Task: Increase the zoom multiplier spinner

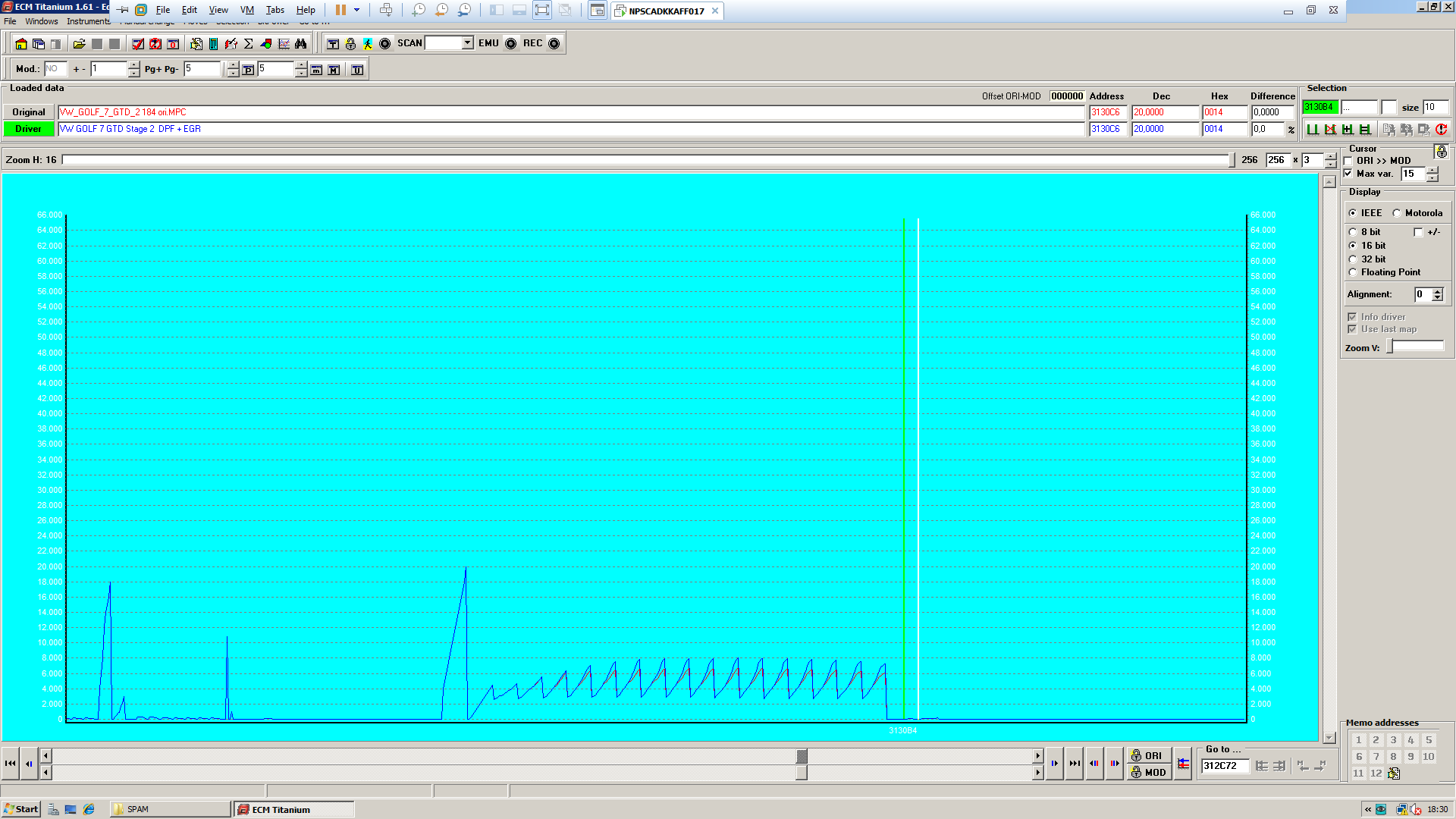Action: tap(1331, 157)
